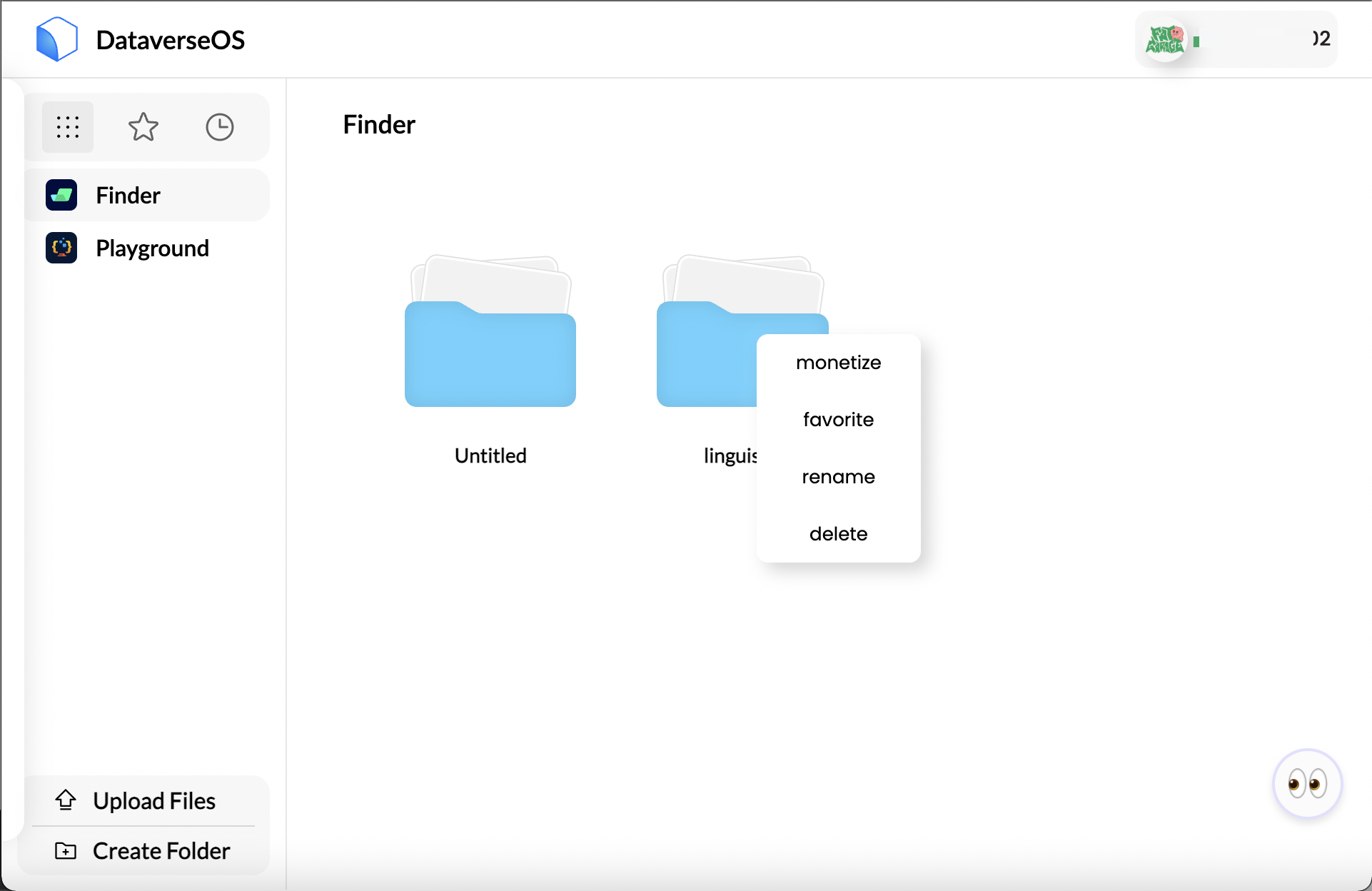Choose monetize from the context menu
This screenshot has height=891, width=1372.
coord(838,363)
